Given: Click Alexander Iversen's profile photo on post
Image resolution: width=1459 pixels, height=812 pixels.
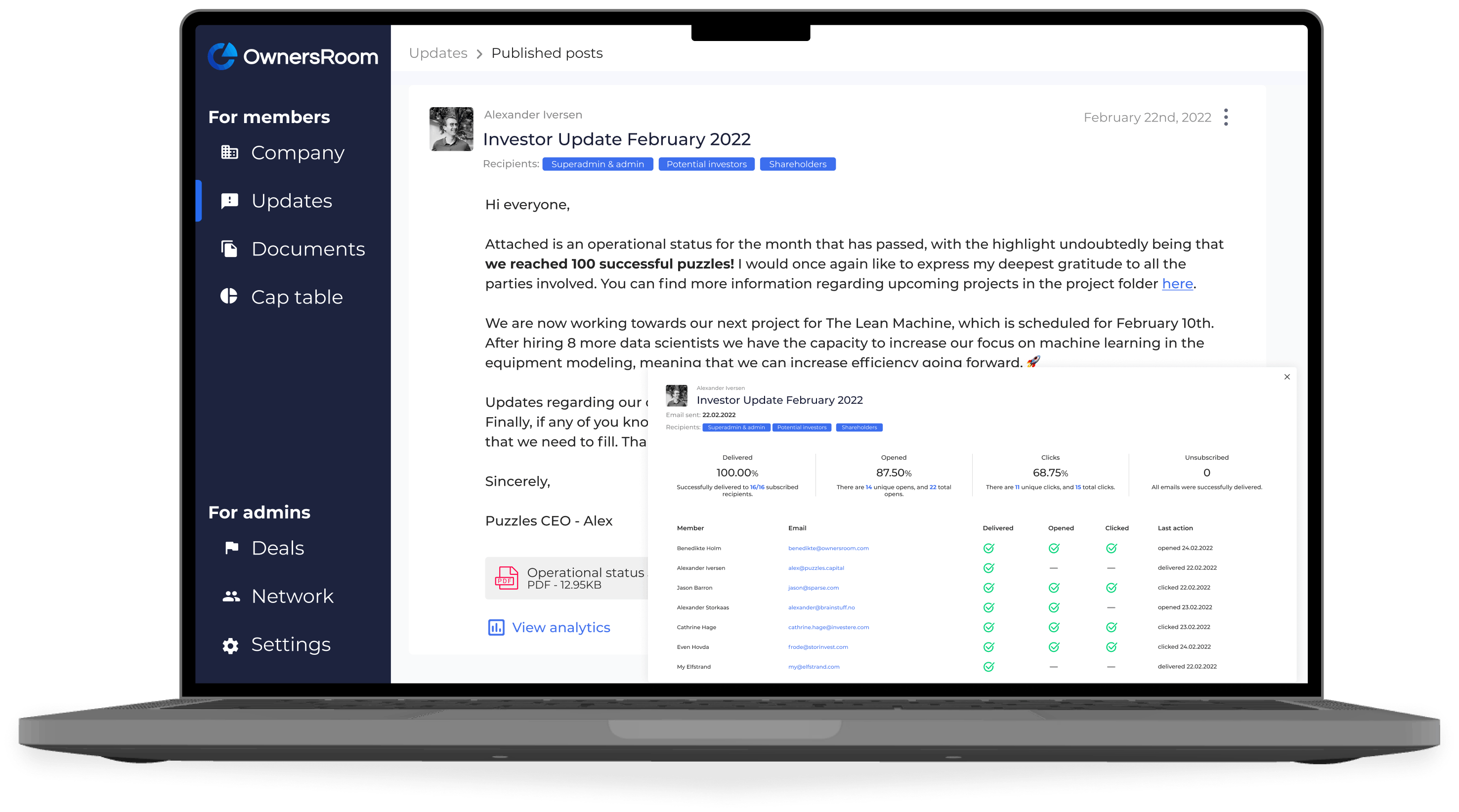Looking at the screenshot, I should [451, 129].
